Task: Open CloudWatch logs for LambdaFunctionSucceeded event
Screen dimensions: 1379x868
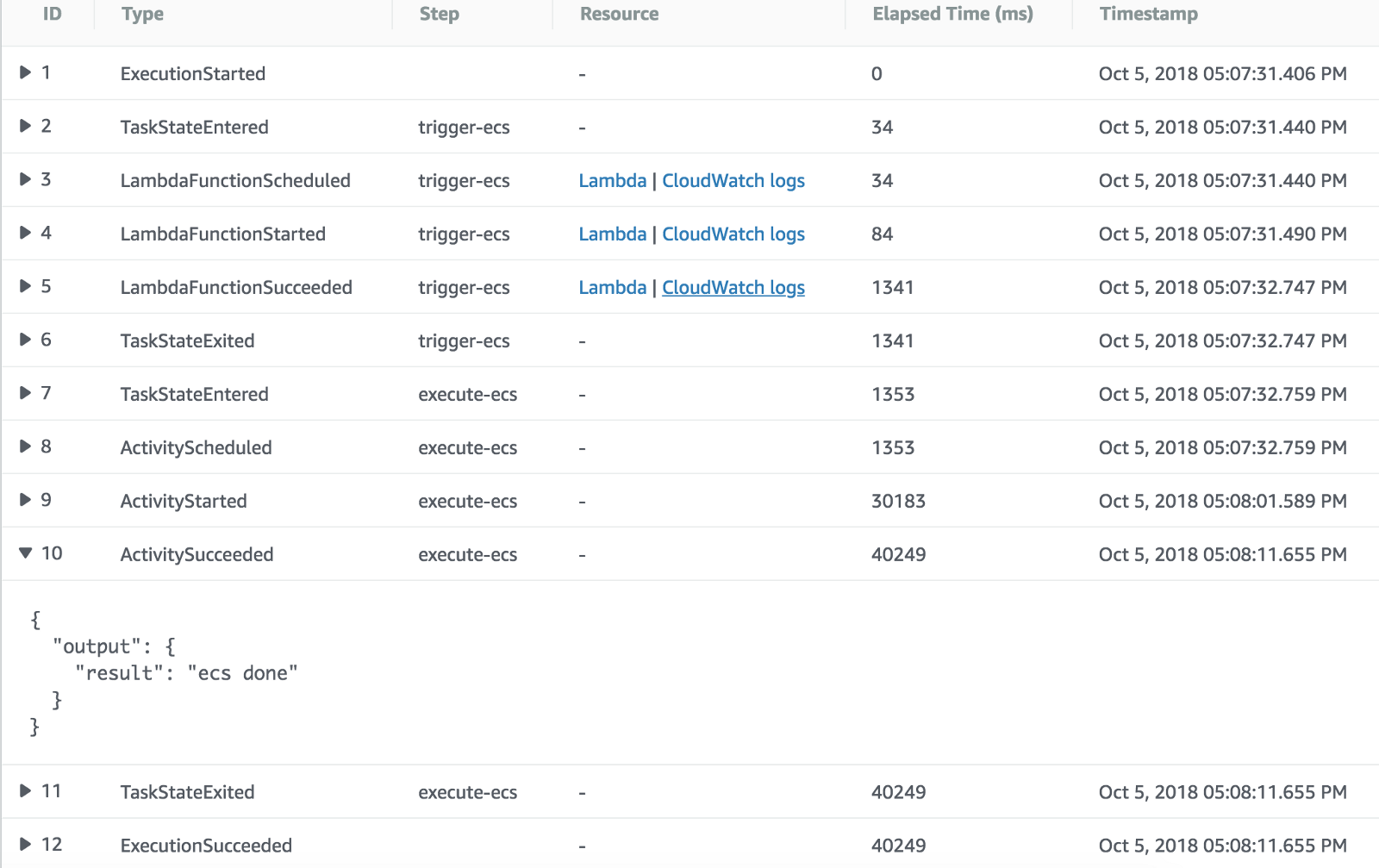Action: 733,288
